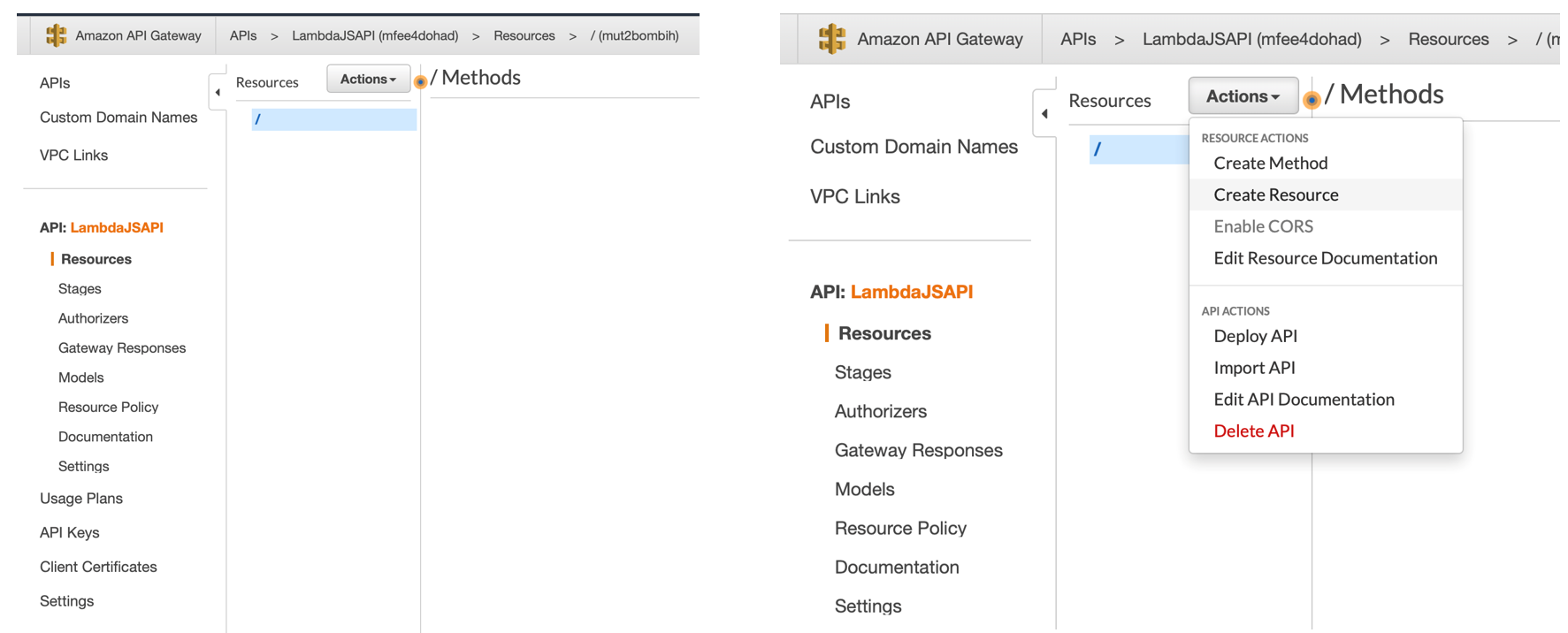Image resolution: width=1568 pixels, height=633 pixels.
Task: Open Authorizers in left sidebar
Action: 93,318
